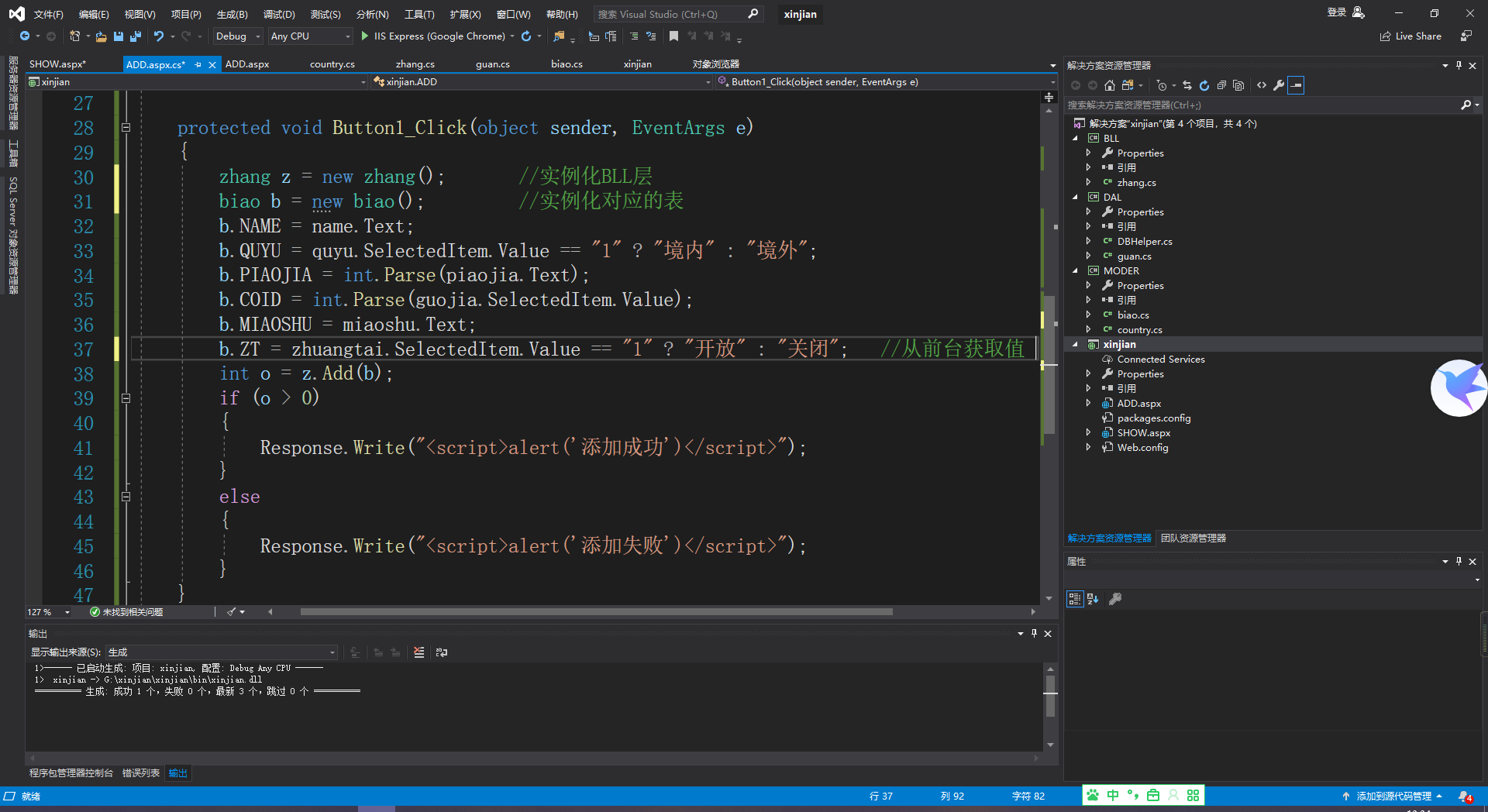1488x812 pixels.
Task: Collapse all nodes in Solution Explorer
Action: (x=1221, y=85)
